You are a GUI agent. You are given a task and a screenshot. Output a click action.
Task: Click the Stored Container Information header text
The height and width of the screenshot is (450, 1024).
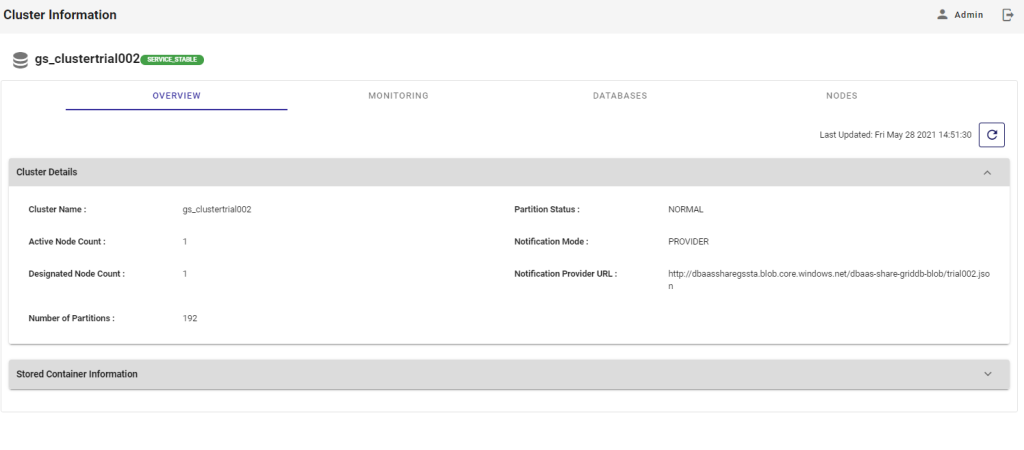pyautogui.click(x=77, y=374)
